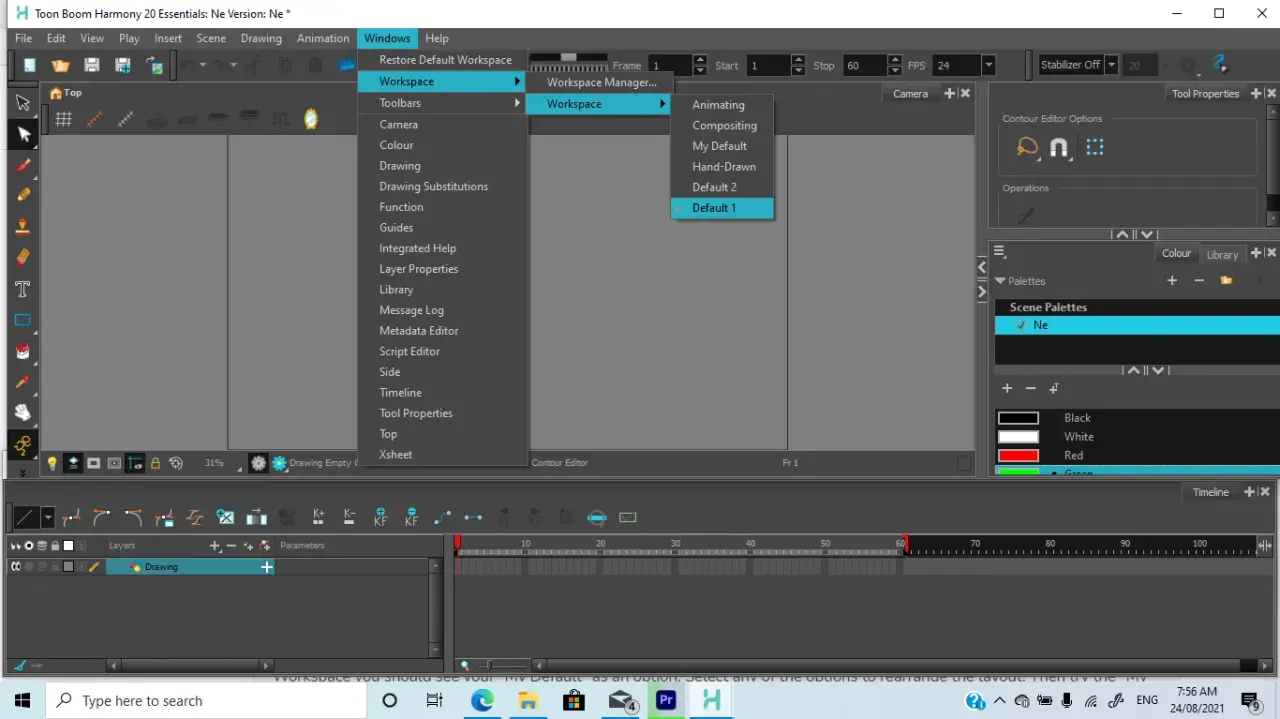Select the Eraser tool
This screenshot has height=719, width=1280.
(x=23, y=258)
